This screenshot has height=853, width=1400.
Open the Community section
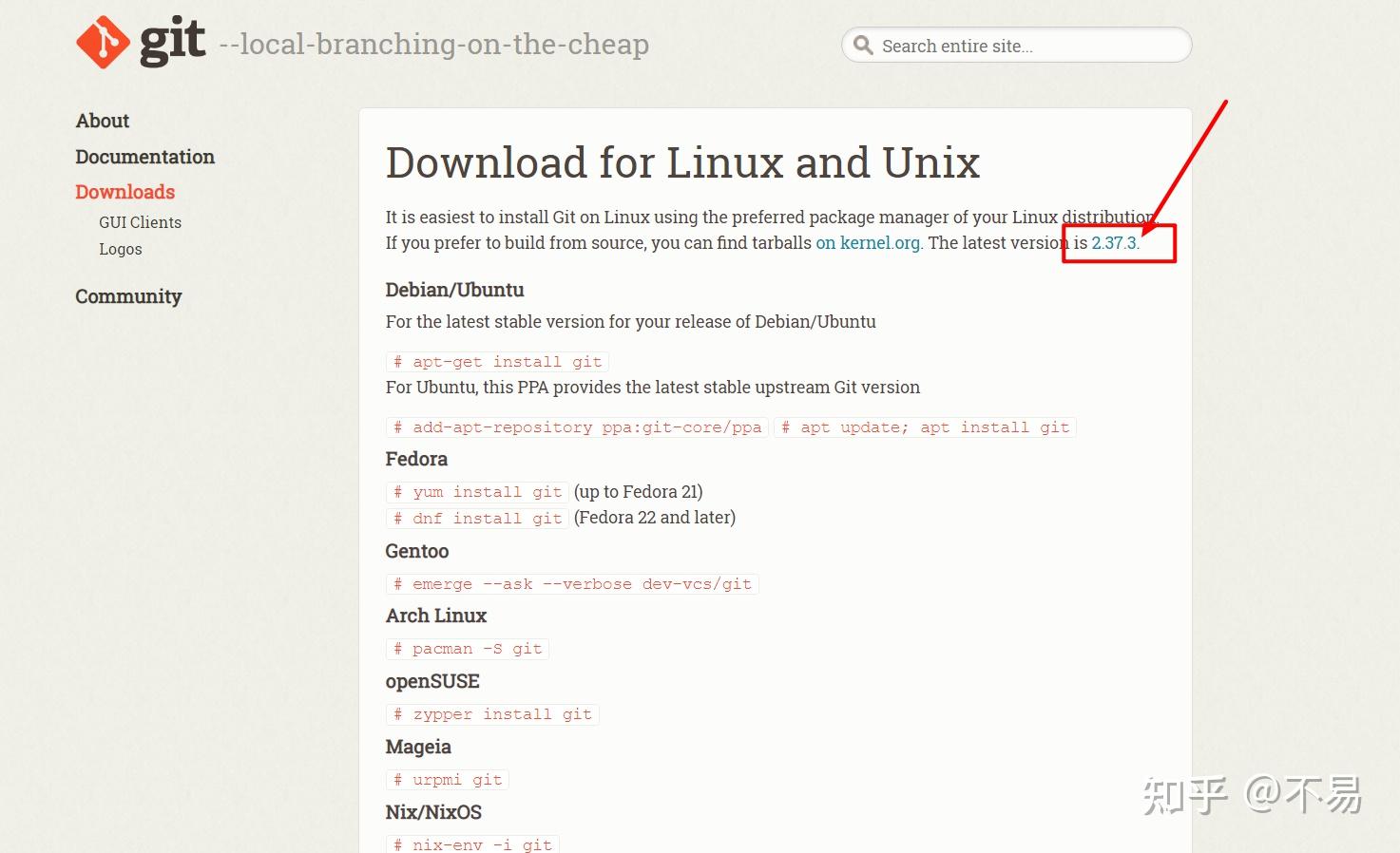[x=128, y=296]
